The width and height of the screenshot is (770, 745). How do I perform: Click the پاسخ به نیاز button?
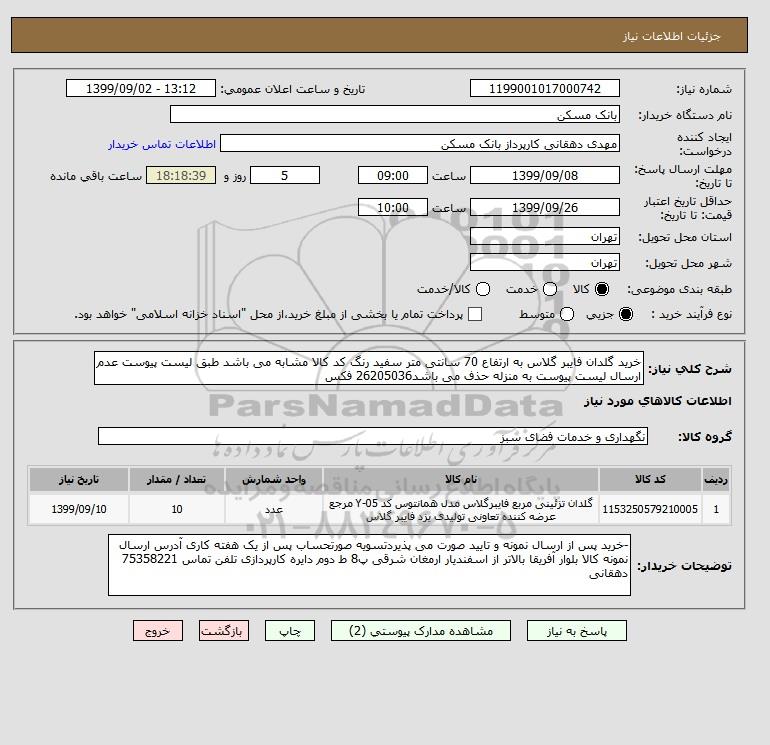coord(577,631)
